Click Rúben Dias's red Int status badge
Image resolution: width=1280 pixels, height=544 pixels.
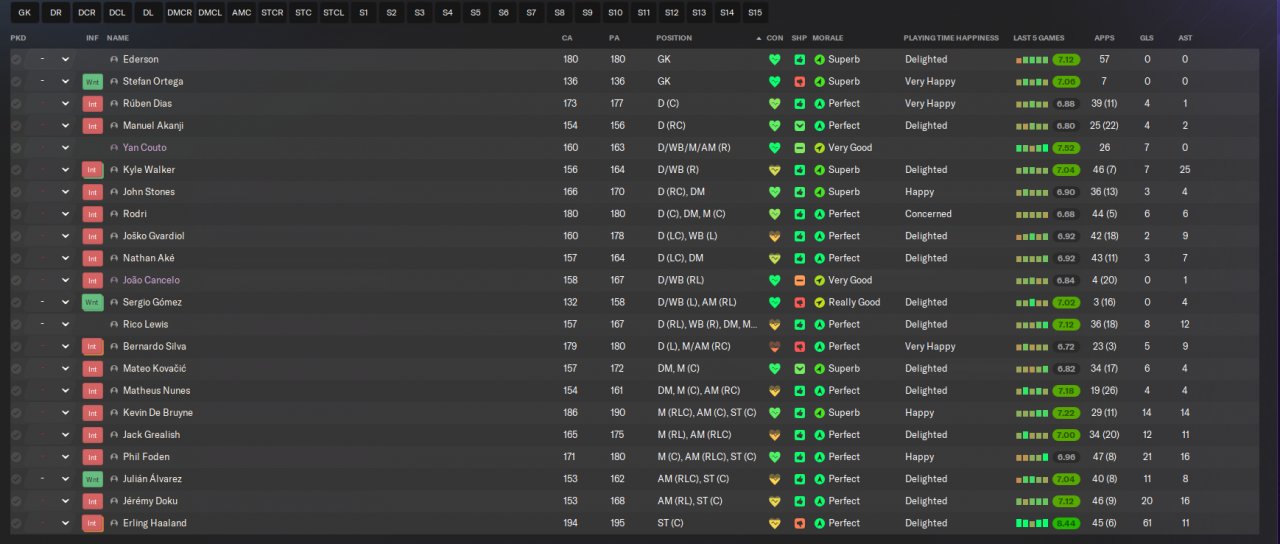click(x=93, y=103)
